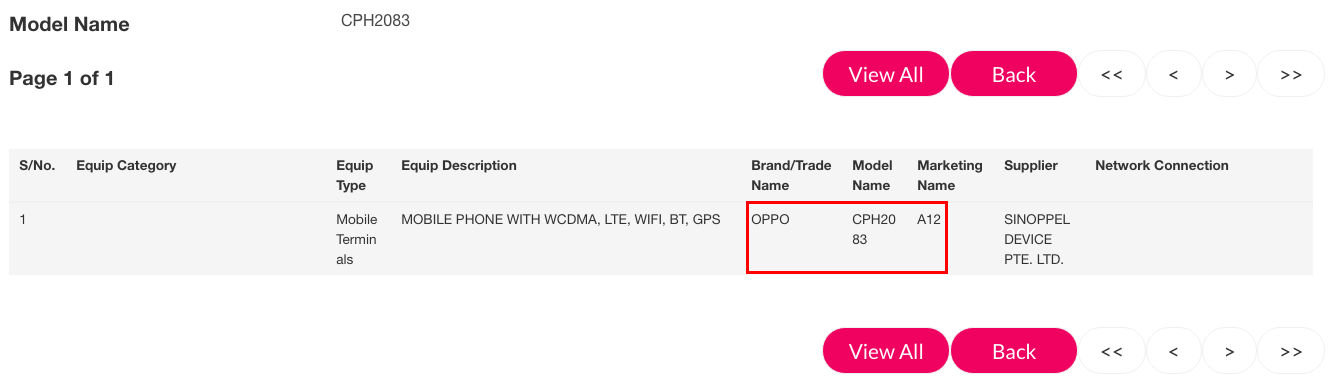Click the Brand/Trade Name column header
Screen dimensions: 1330x383
[791, 175]
